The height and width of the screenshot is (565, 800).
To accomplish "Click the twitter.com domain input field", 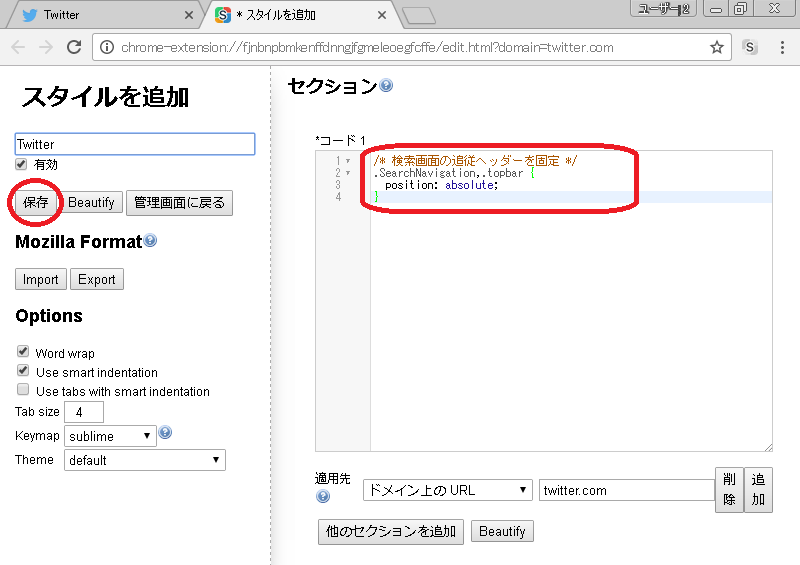I will (x=627, y=490).
